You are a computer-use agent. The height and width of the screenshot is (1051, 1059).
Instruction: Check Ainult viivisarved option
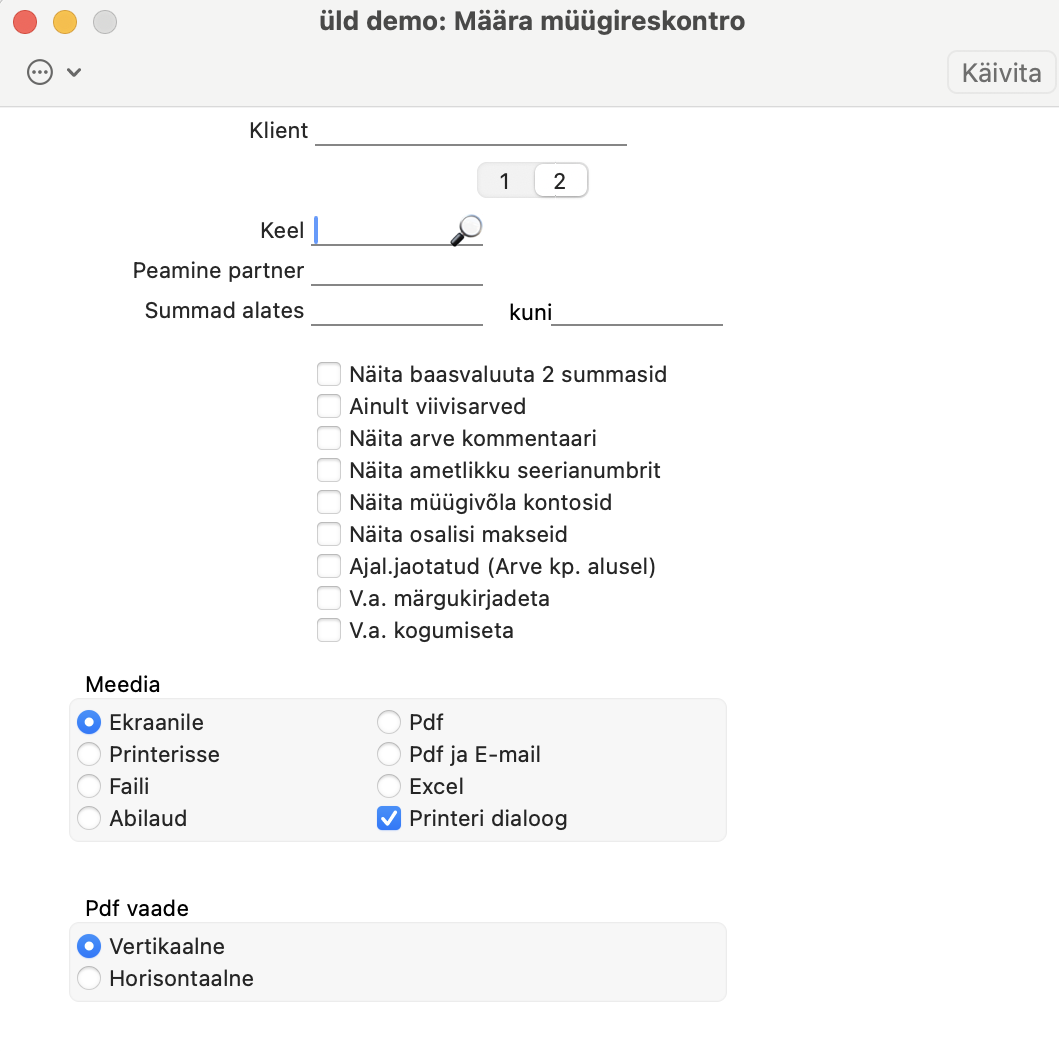click(x=329, y=406)
